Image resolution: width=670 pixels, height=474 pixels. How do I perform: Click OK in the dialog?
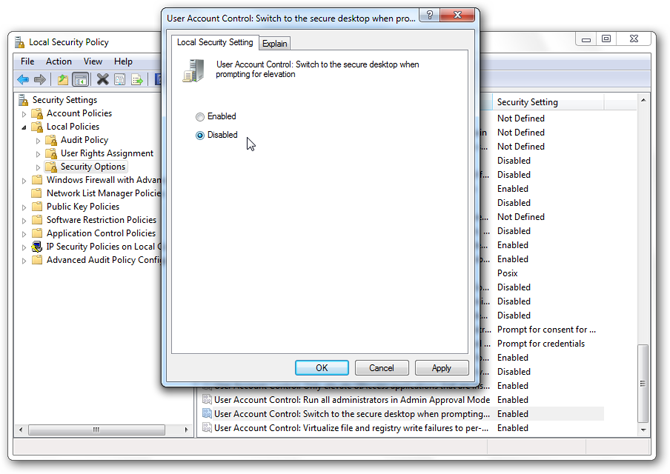[322, 368]
